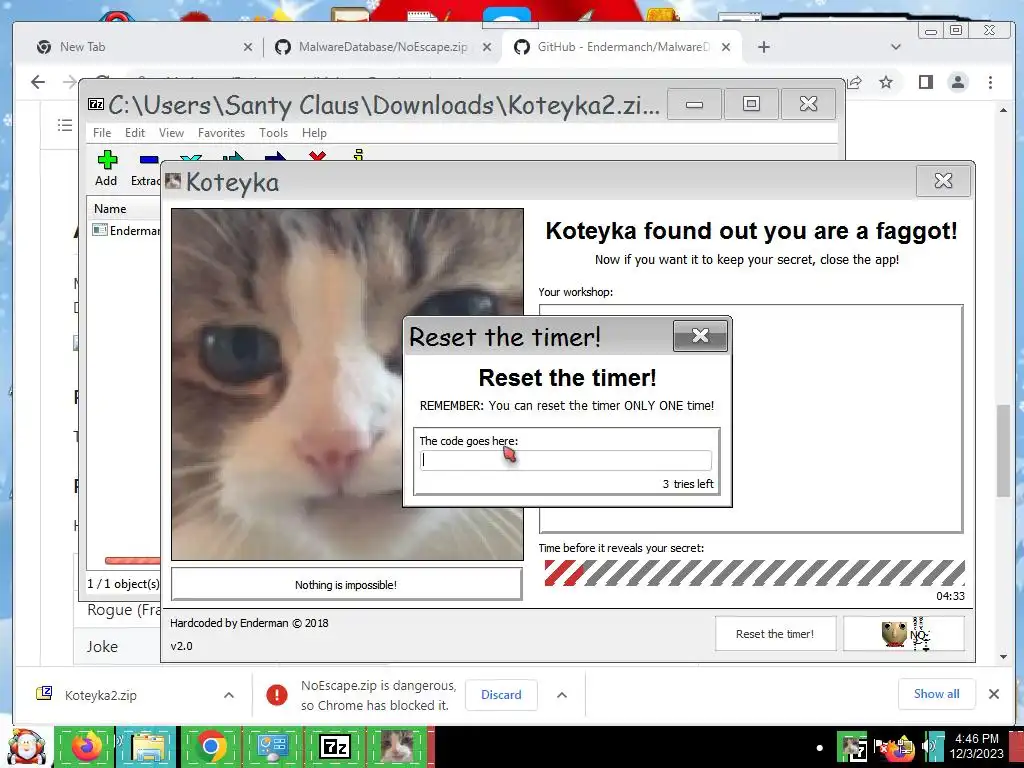Open the View menu in 7-Zip
Viewport: 1024px width, 768px height.
click(171, 133)
